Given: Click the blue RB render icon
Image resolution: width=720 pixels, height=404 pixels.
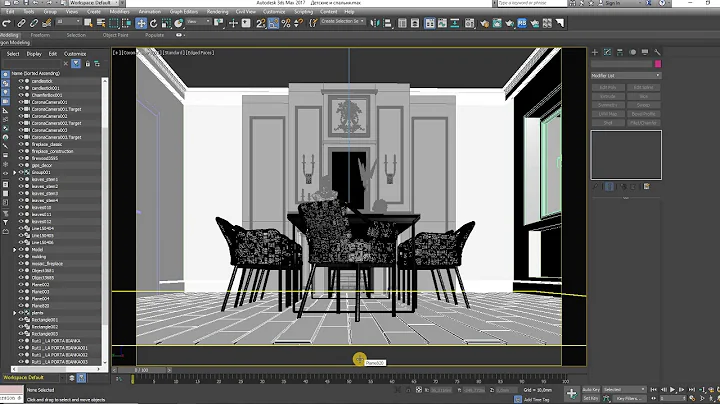Looking at the screenshot, I should point(522,23).
